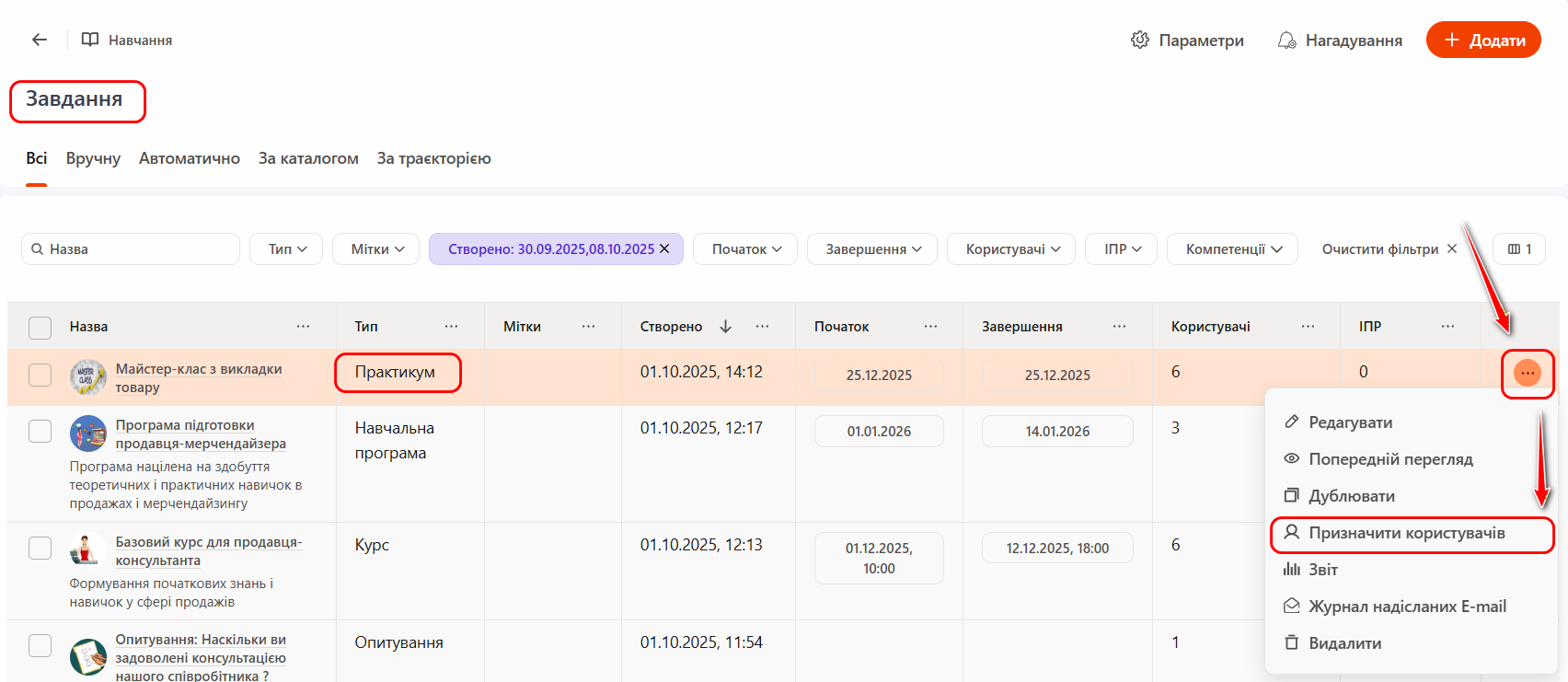Switch to the Автоматично tab
This screenshot has width=1568, height=682.
[x=190, y=158]
